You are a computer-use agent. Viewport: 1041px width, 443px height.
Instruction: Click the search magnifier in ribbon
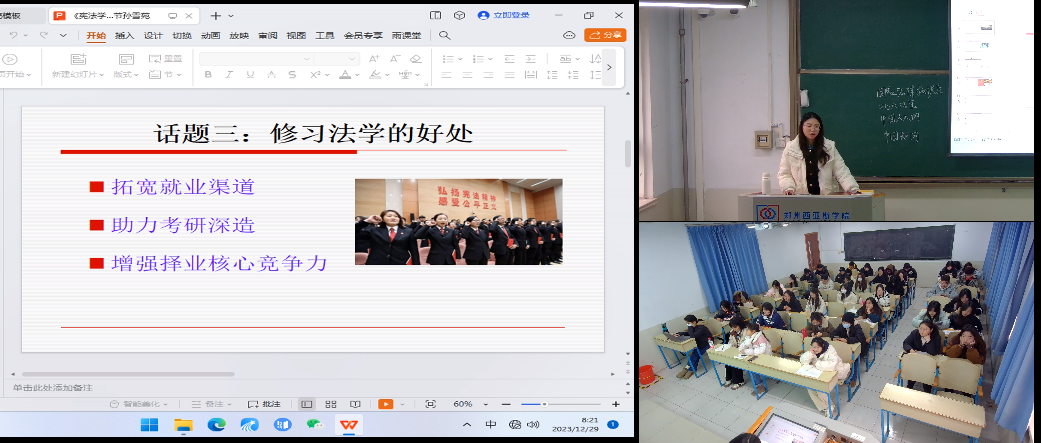(445, 35)
